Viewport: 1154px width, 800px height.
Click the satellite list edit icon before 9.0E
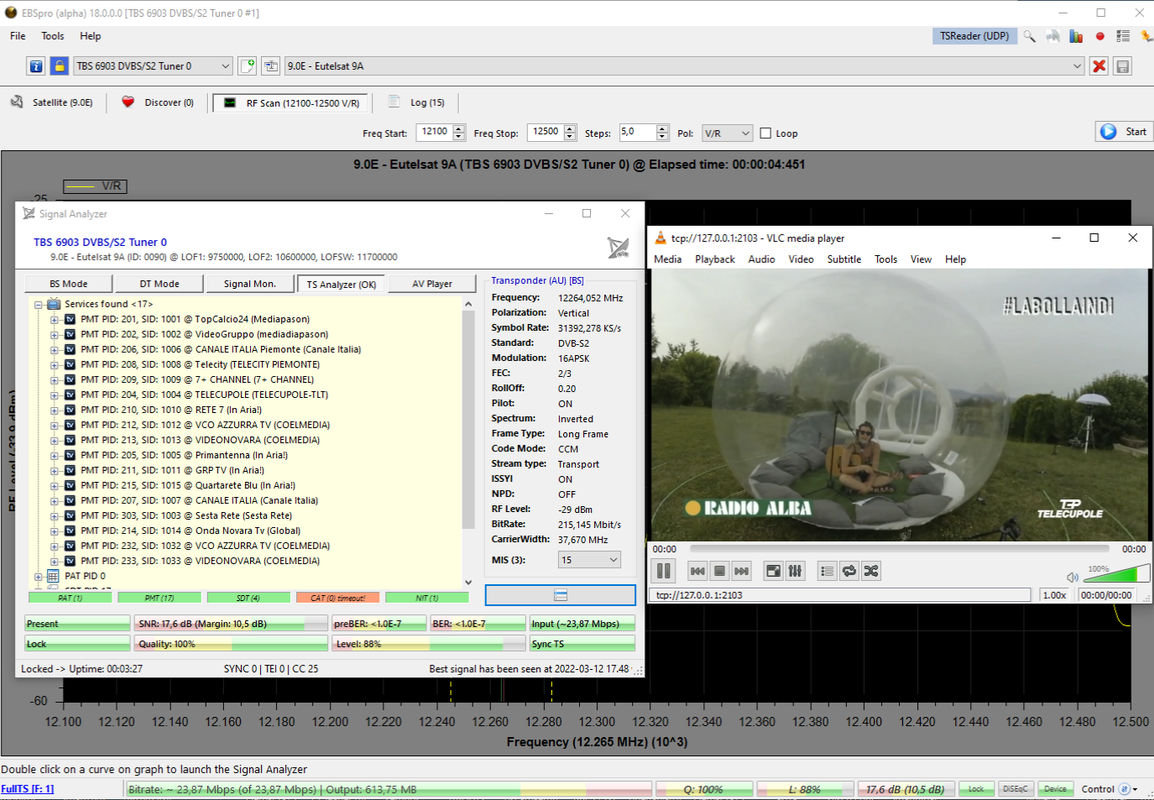point(271,66)
